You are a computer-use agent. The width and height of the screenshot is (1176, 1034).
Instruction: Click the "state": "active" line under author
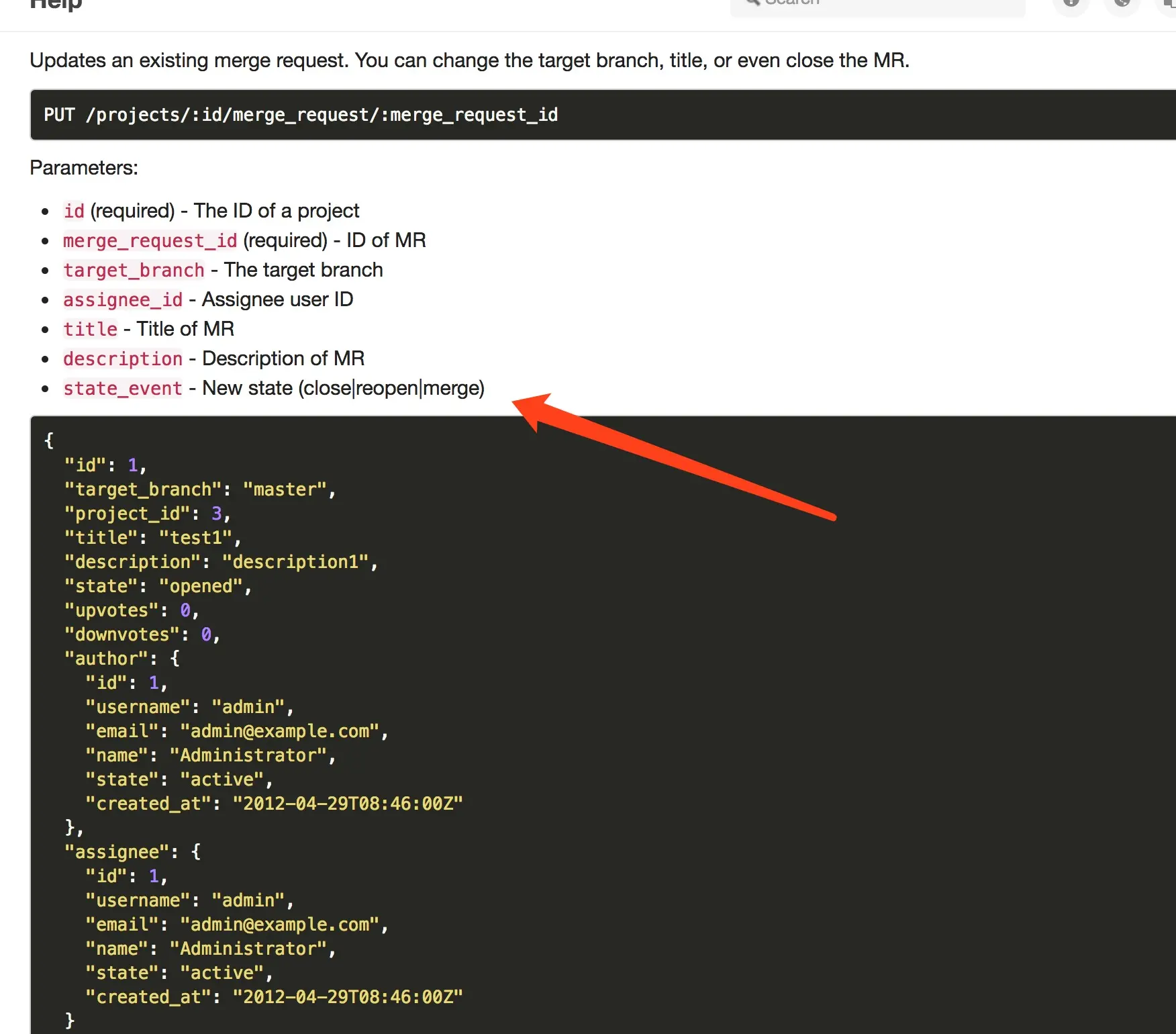click(x=179, y=780)
